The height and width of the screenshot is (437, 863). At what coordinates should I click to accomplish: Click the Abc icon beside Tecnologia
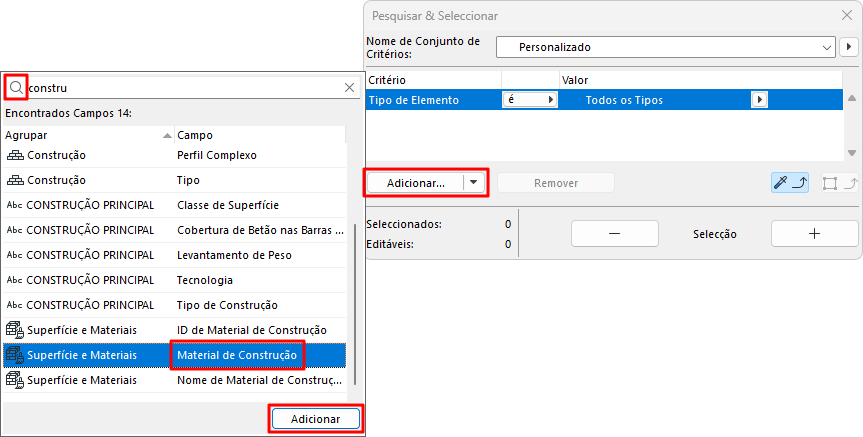(14, 280)
